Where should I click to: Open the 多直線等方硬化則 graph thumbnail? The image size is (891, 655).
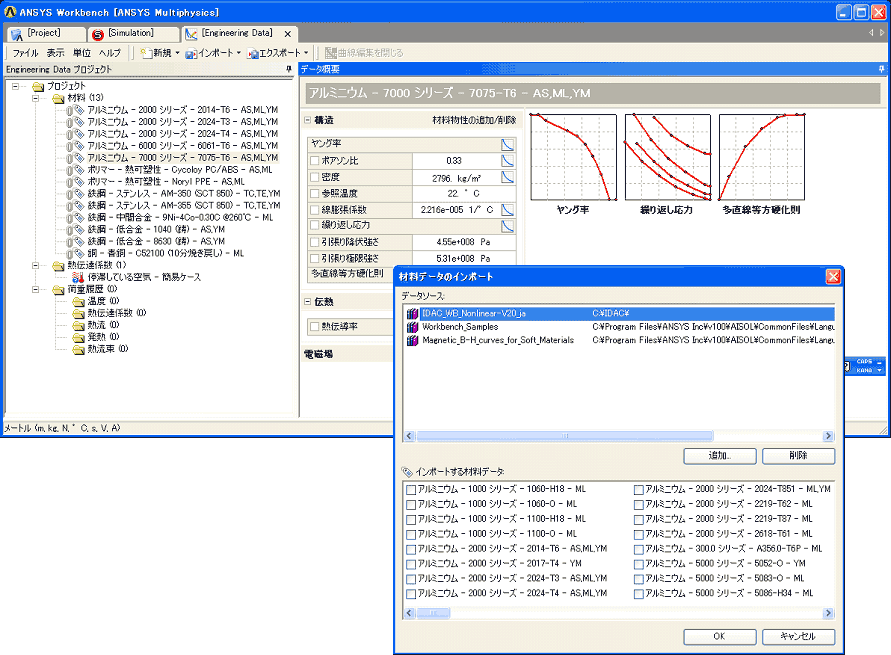[762, 157]
